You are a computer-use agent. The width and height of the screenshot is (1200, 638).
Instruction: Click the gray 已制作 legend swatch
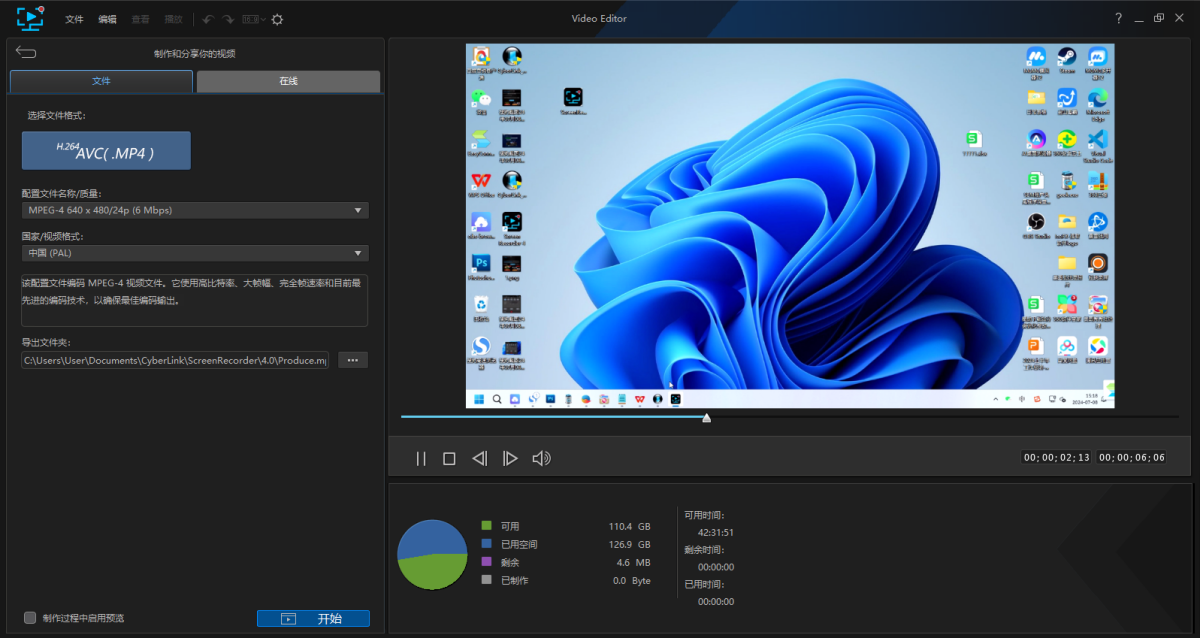[486, 580]
